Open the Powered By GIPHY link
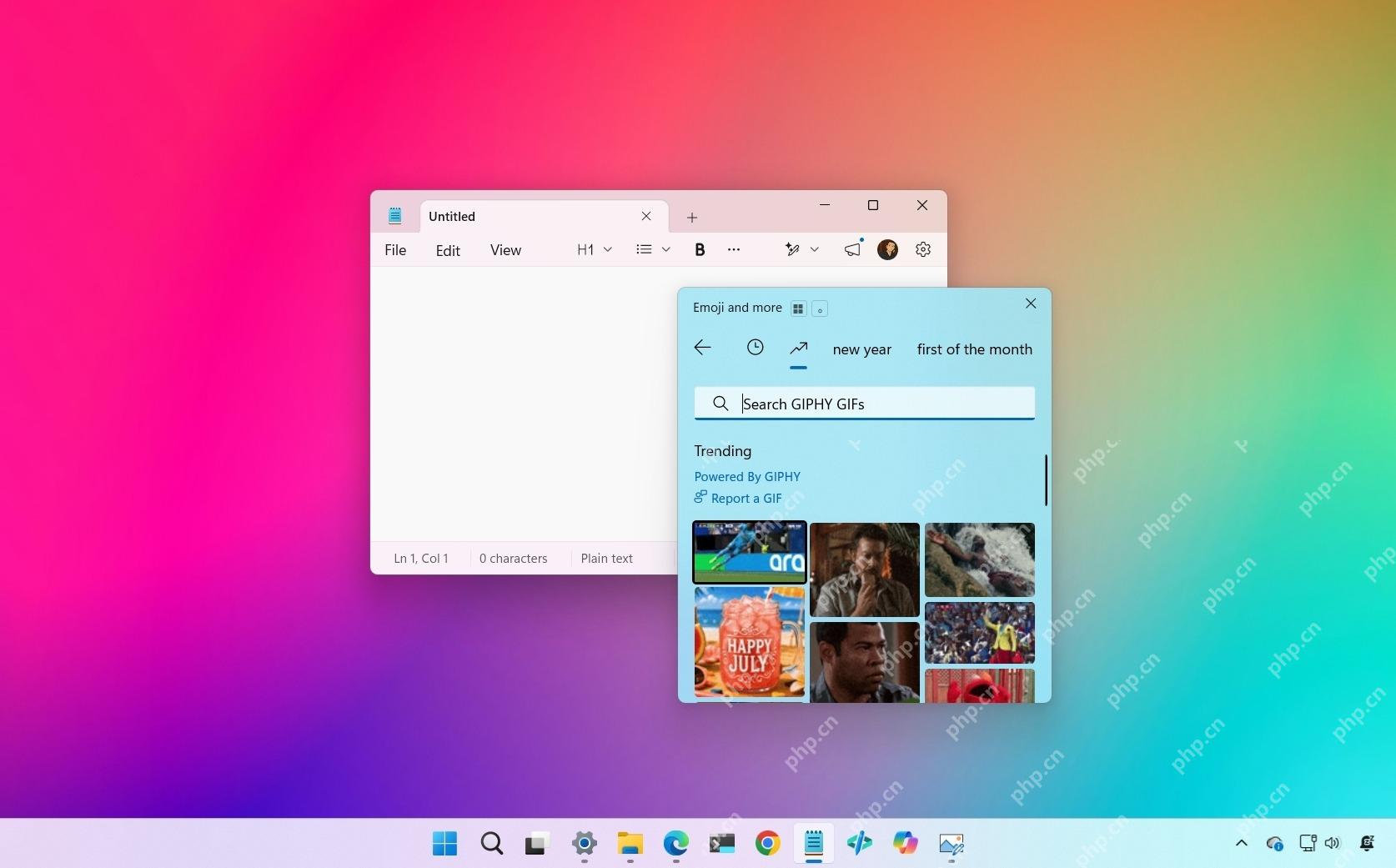 [x=747, y=477]
